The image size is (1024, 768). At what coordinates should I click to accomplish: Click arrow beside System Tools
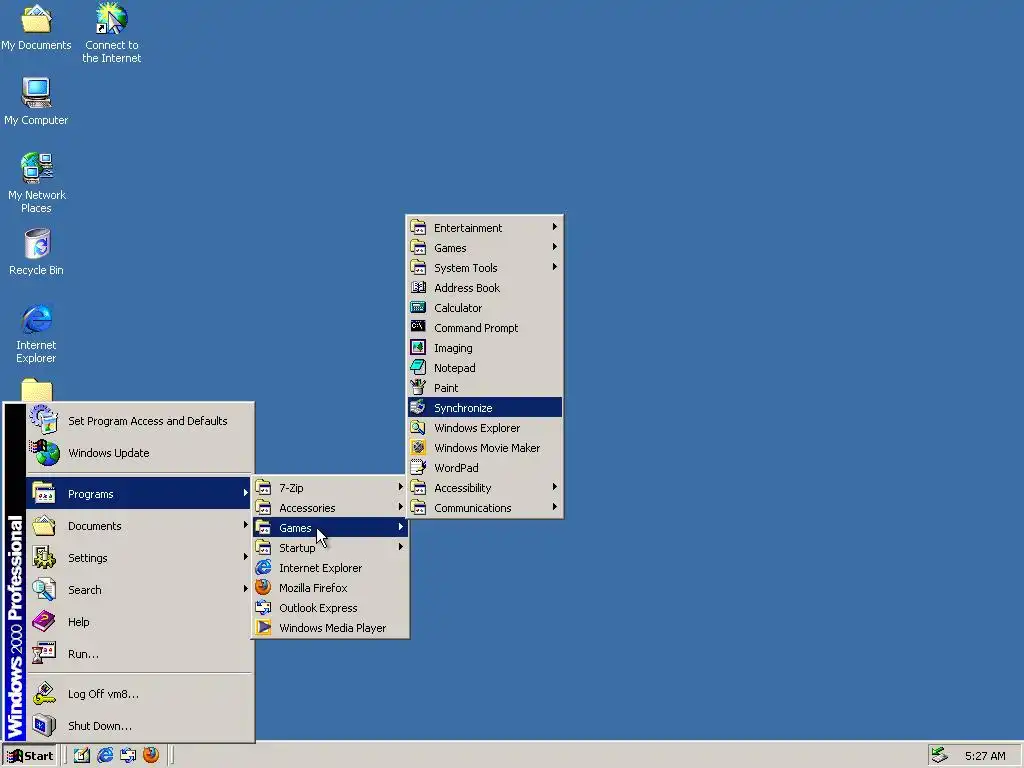click(554, 267)
